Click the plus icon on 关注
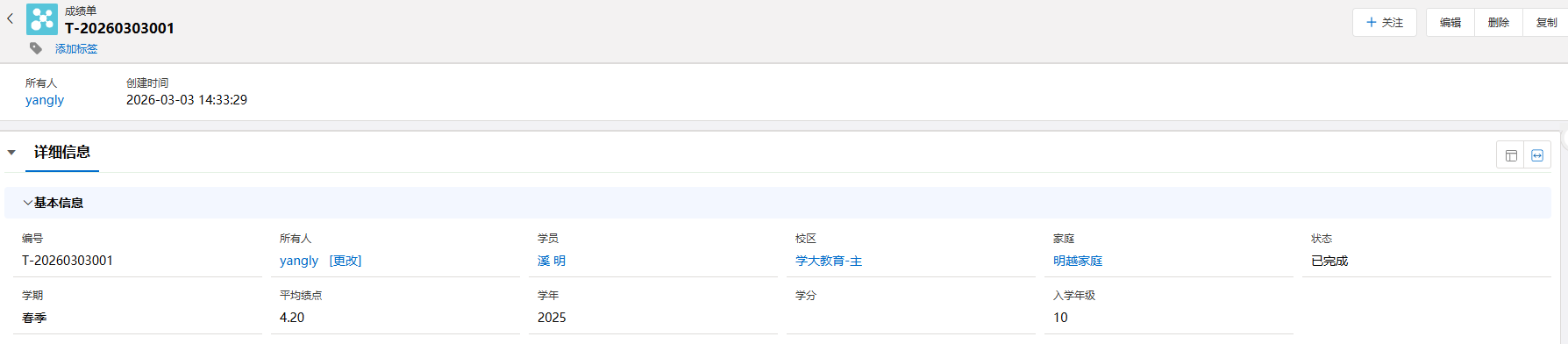 pyautogui.click(x=1372, y=22)
